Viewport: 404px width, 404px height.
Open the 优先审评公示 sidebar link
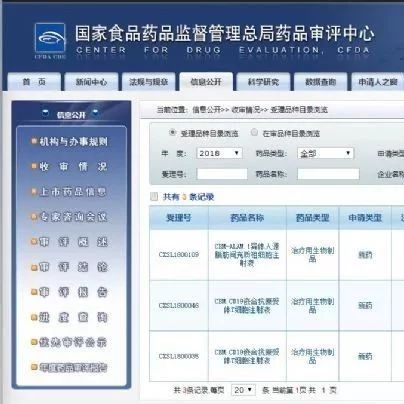(73, 342)
